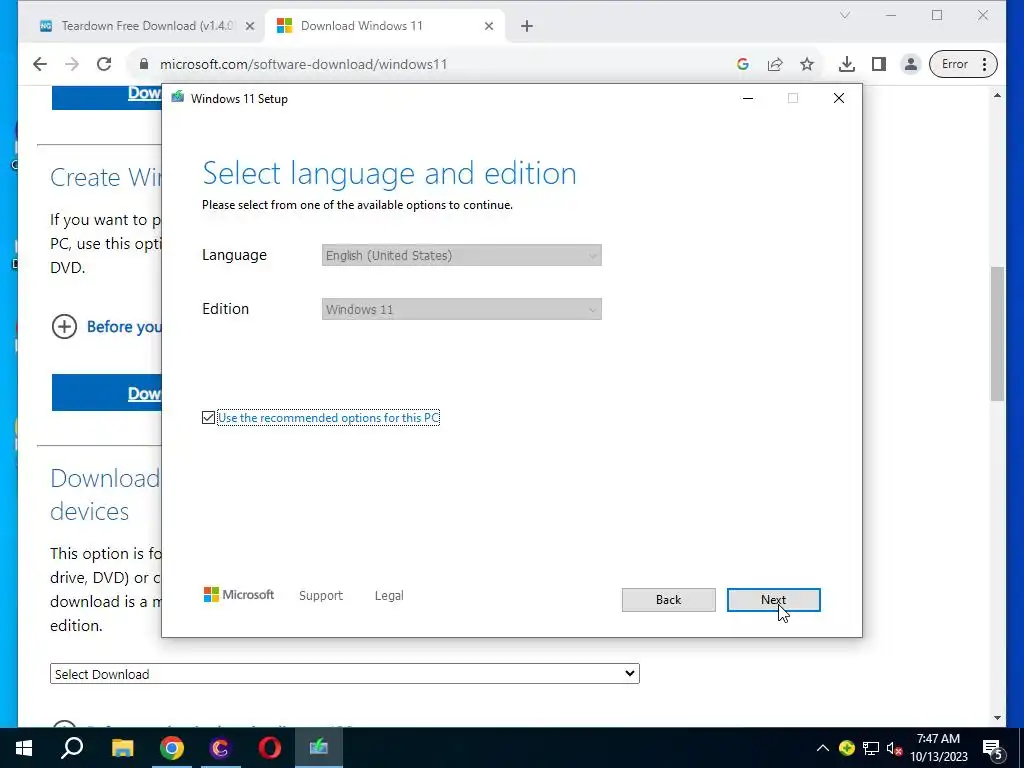
Task: Click the Google icon in address bar
Action: pyautogui.click(x=743, y=64)
